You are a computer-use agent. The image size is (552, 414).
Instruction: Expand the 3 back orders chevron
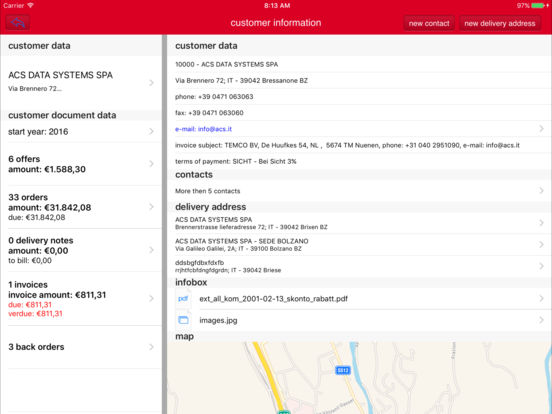coord(151,347)
